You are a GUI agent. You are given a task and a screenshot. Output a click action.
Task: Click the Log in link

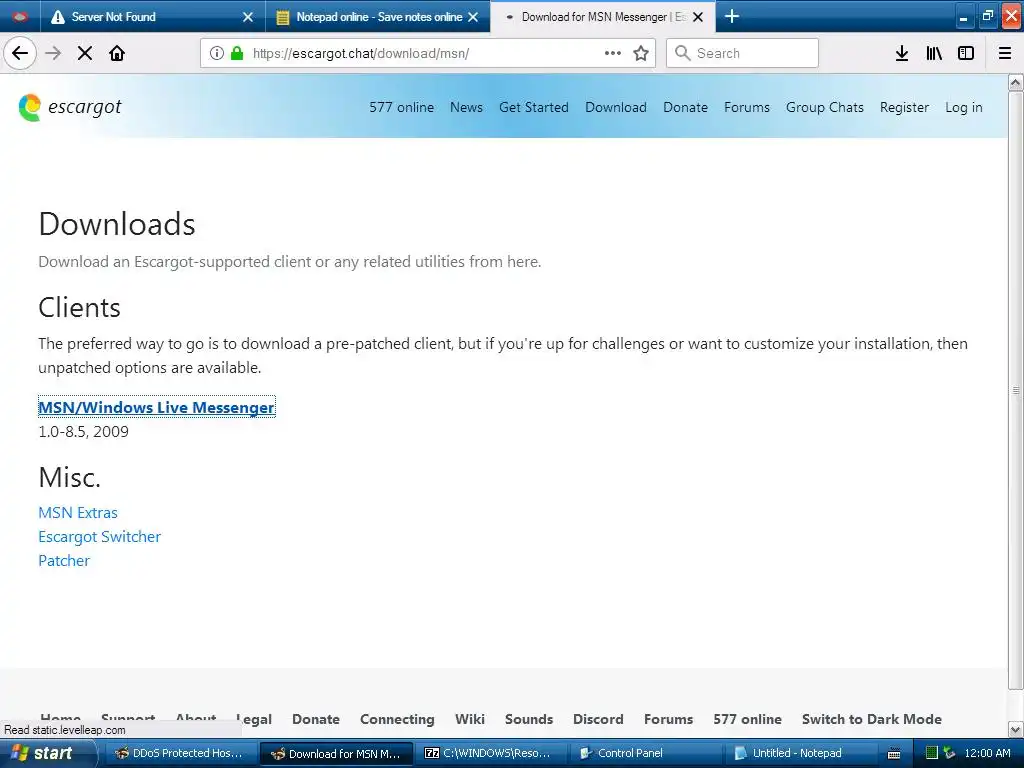[x=963, y=107]
